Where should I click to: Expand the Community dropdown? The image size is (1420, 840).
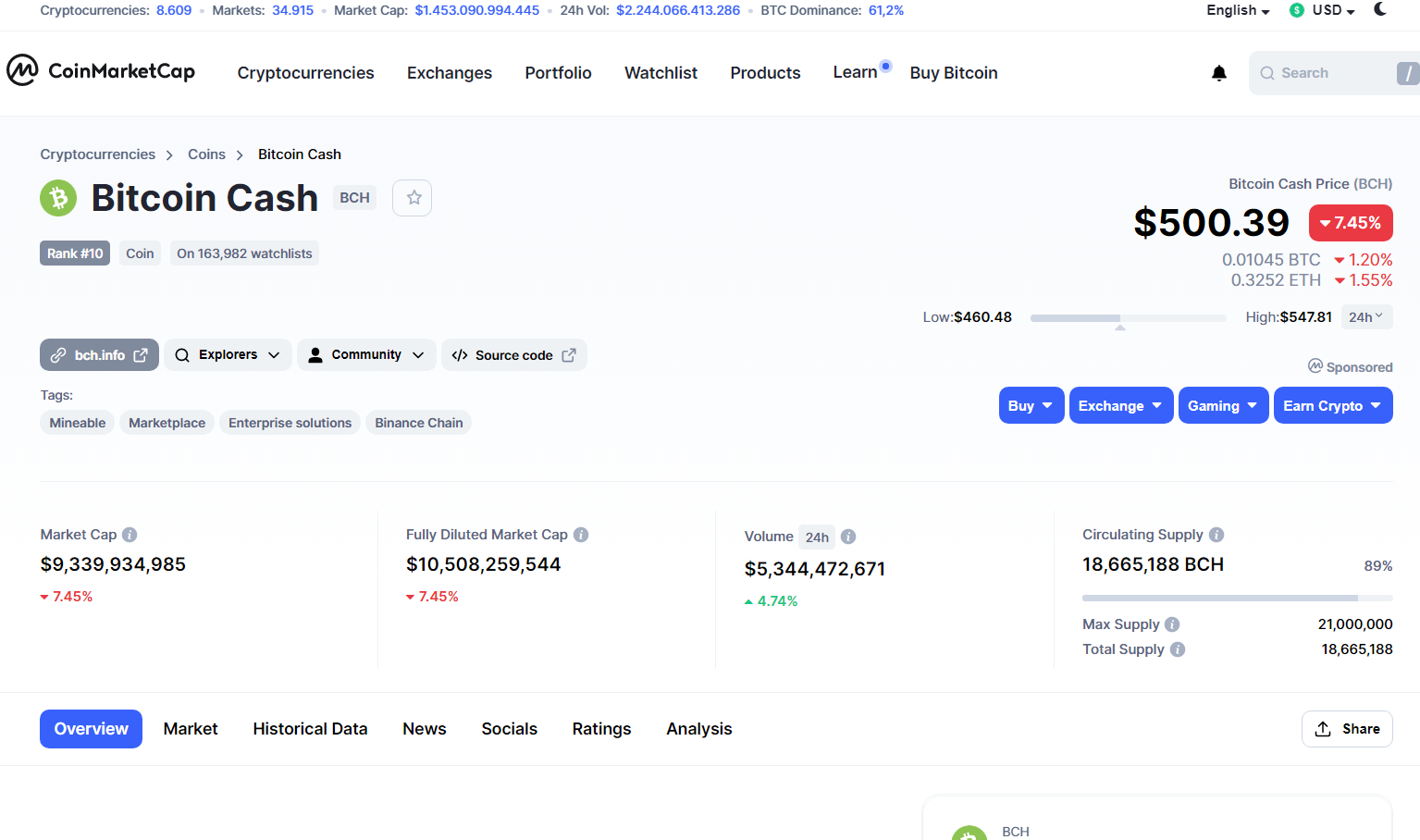coord(366,355)
